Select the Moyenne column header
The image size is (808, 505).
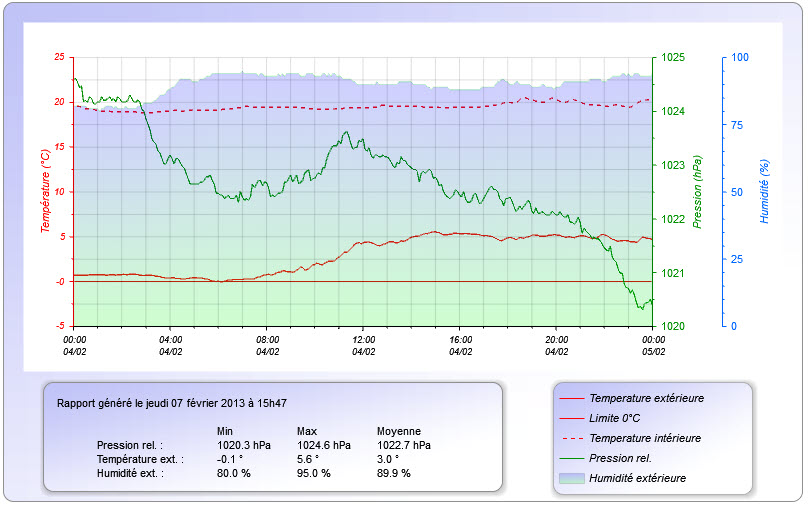tap(398, 431)
